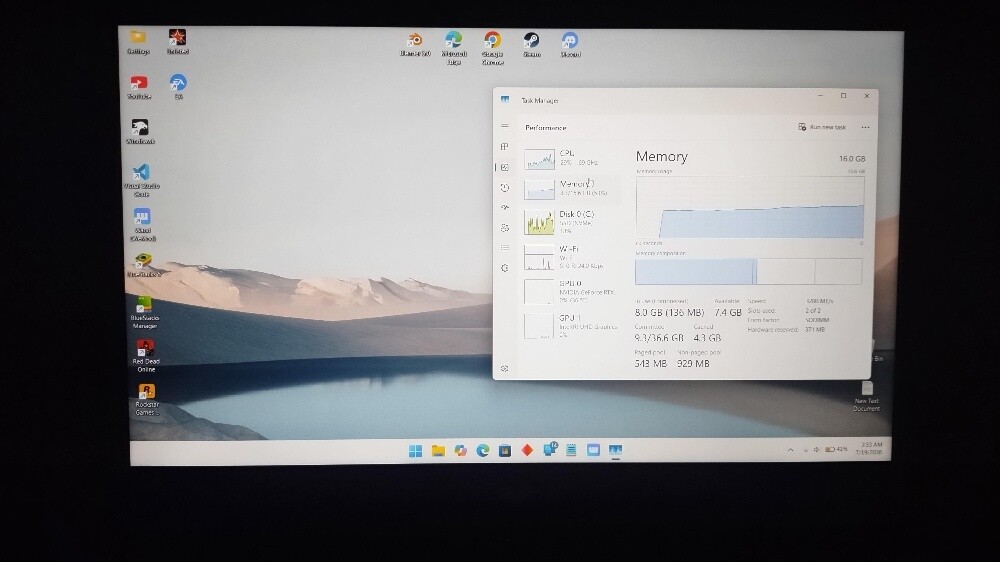Click the Blender desktop shortcut
Screen dimensions: 1000x562
[415, 45]
